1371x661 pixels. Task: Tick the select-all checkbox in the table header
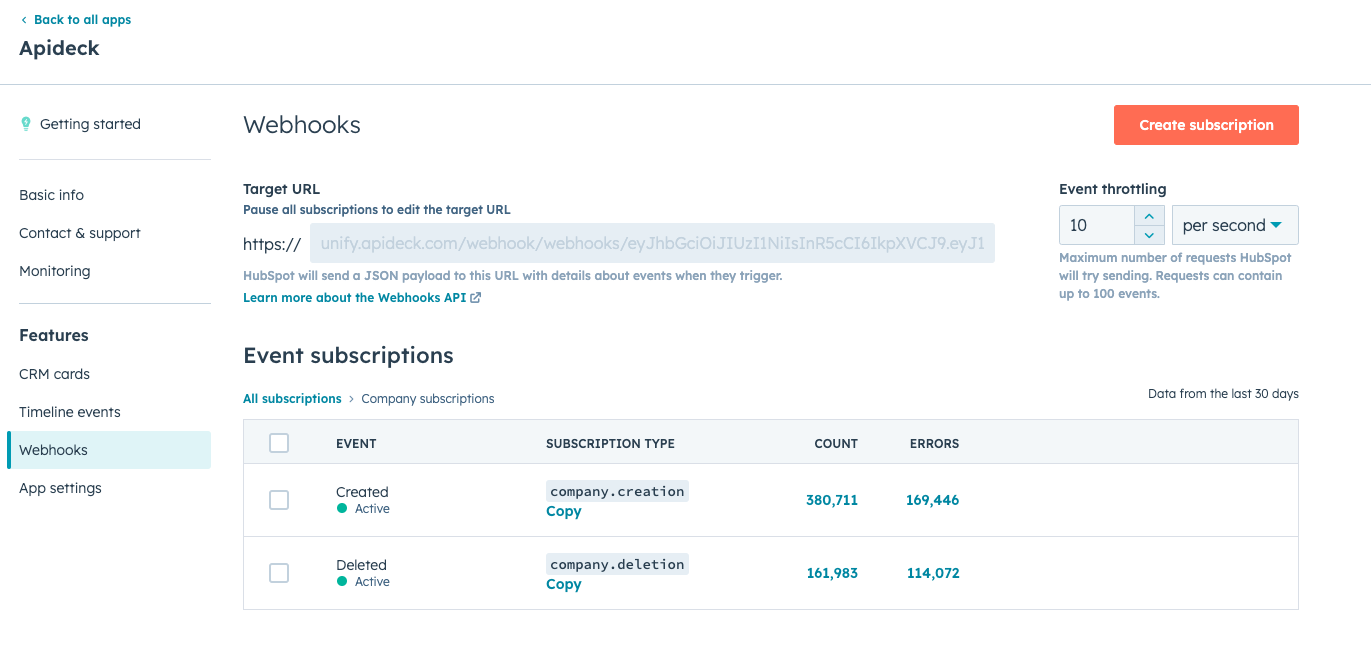tap(279, 443)
